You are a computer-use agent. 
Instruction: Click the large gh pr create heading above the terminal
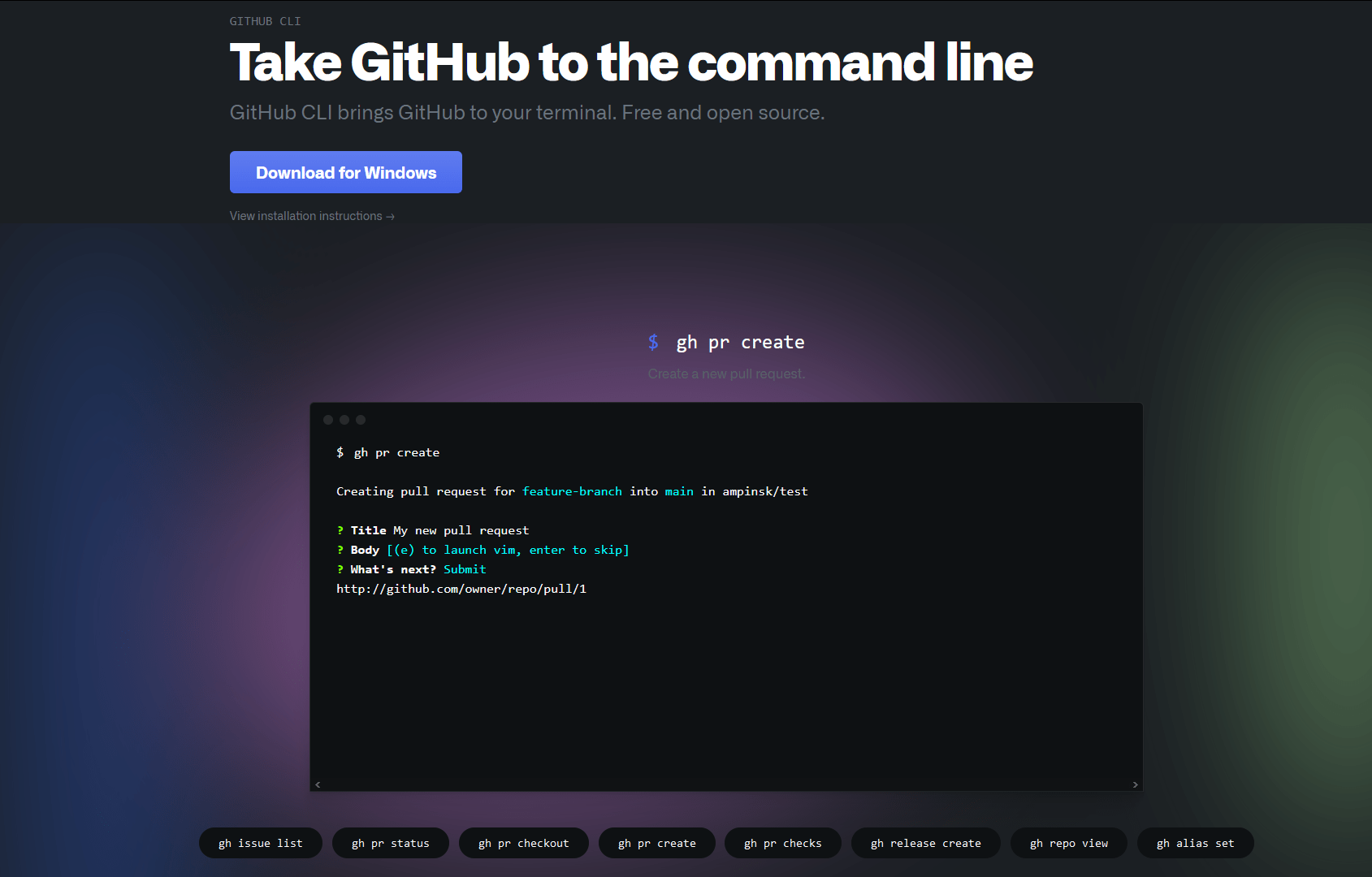click(726, 342)
